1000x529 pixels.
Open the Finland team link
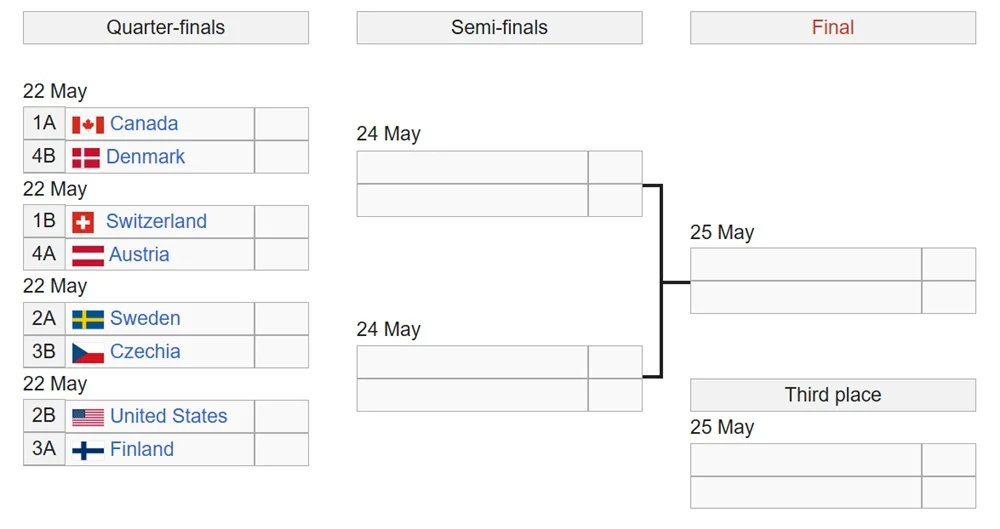tap(142, 449)
